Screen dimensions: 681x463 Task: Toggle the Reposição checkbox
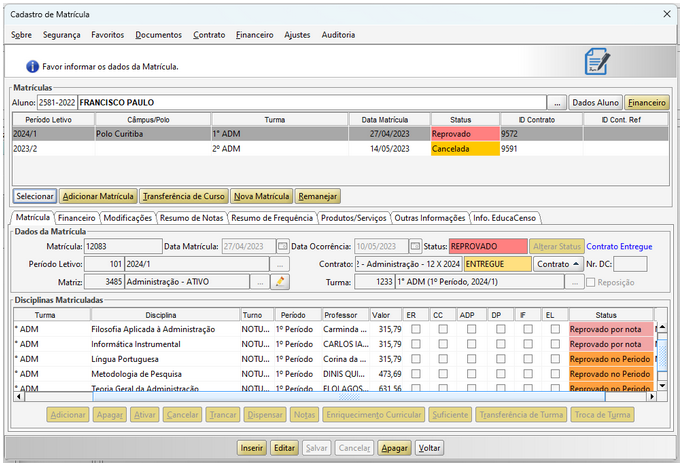click(x=591, y=282)
